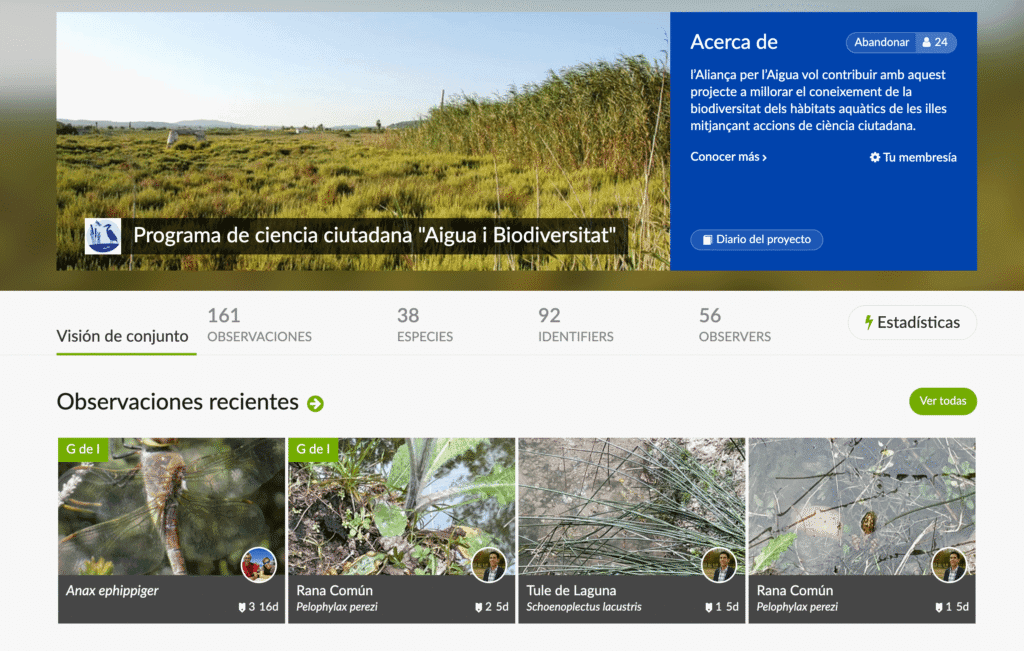Click identification count icon on Anax ephippiger card

(241, 607)
